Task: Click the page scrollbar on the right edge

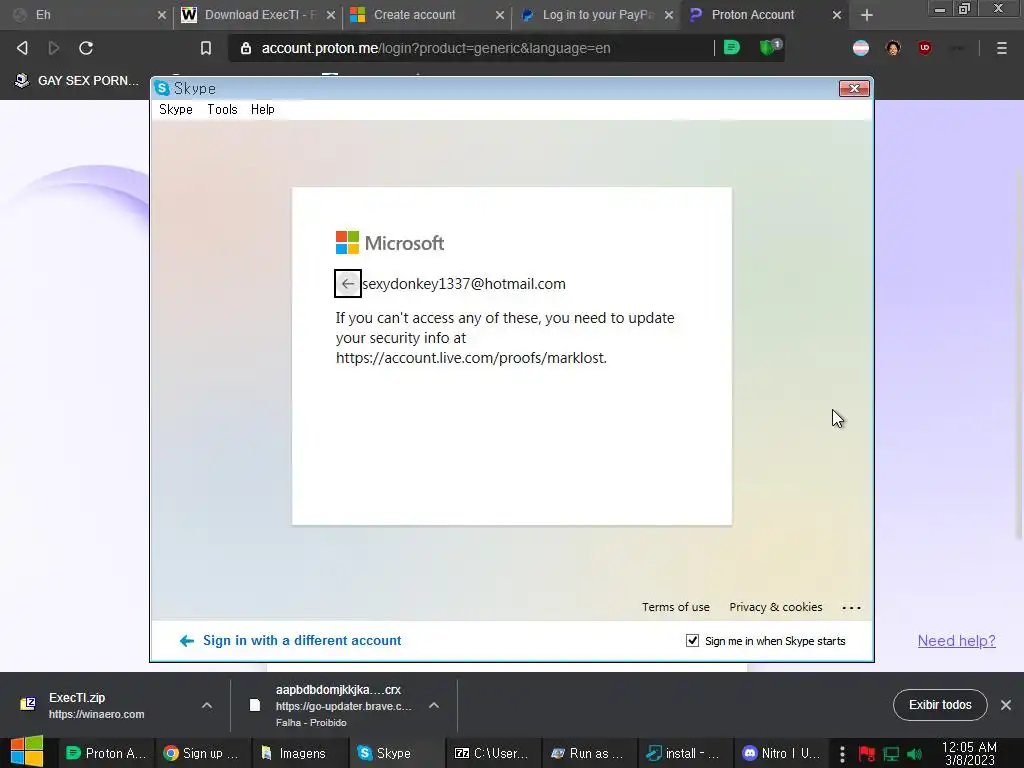Action: point(1020,353)
